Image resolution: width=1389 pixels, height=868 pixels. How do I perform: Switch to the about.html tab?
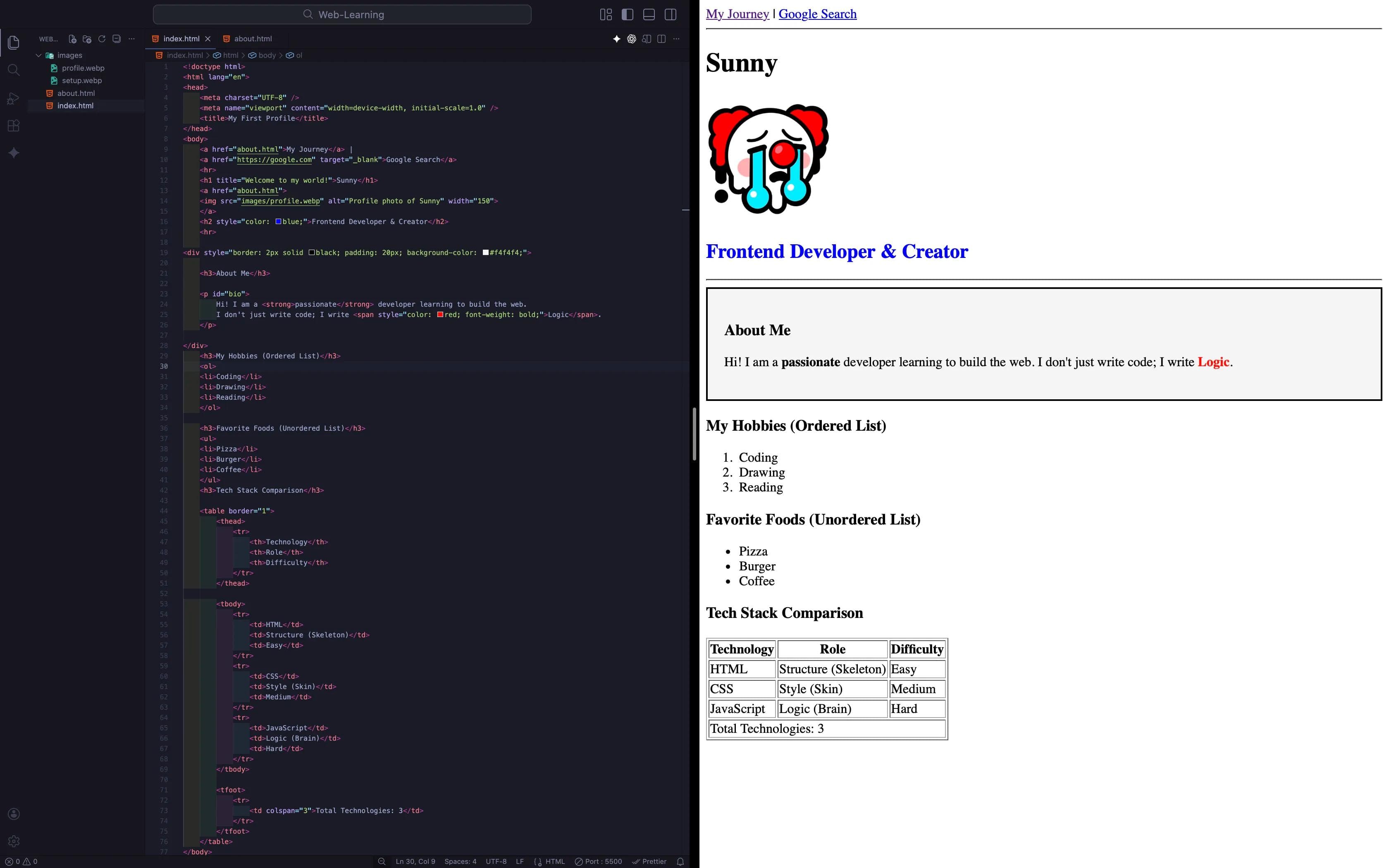click(x=253, y=39)
